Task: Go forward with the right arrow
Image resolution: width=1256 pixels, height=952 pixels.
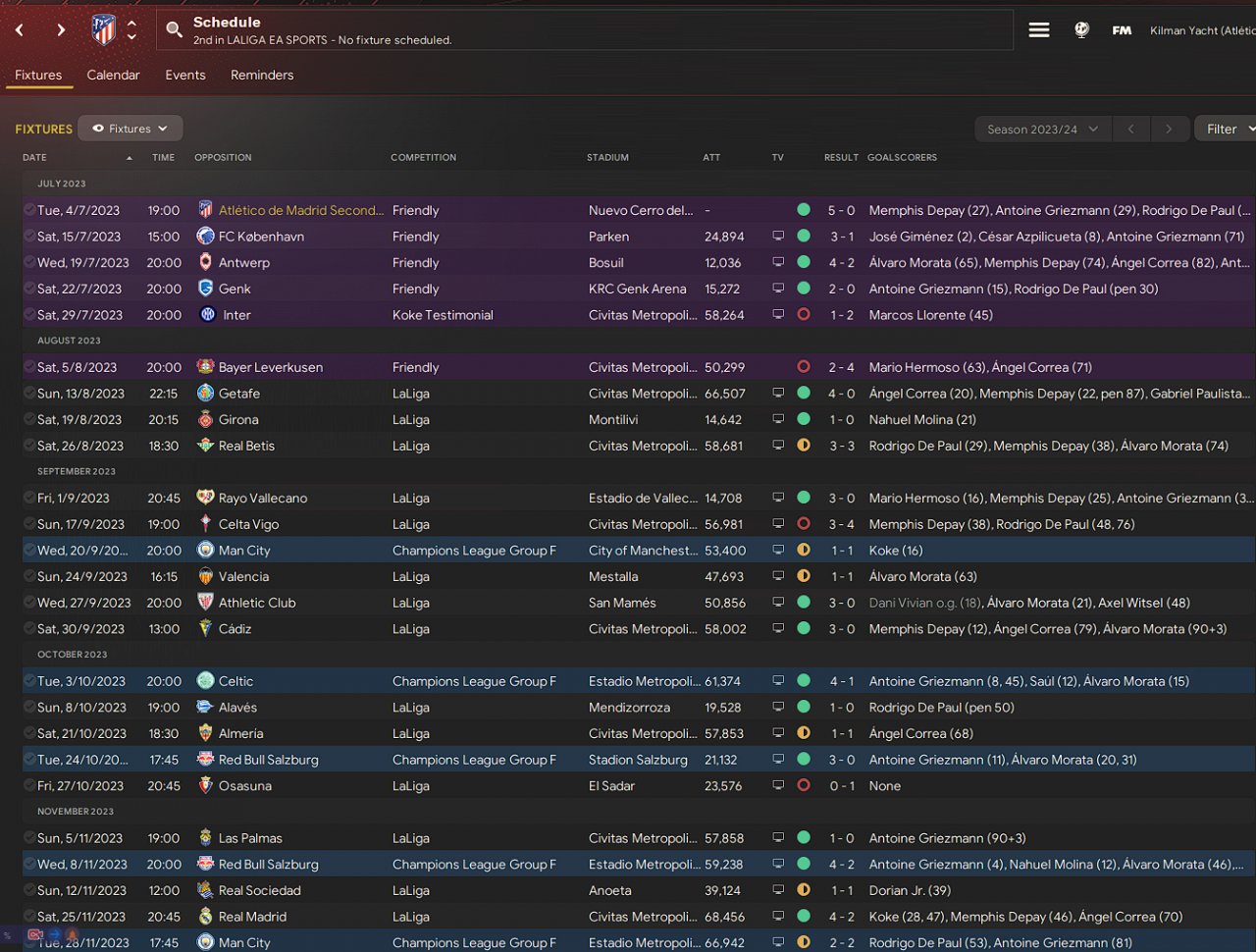Action: pos(61,30)
